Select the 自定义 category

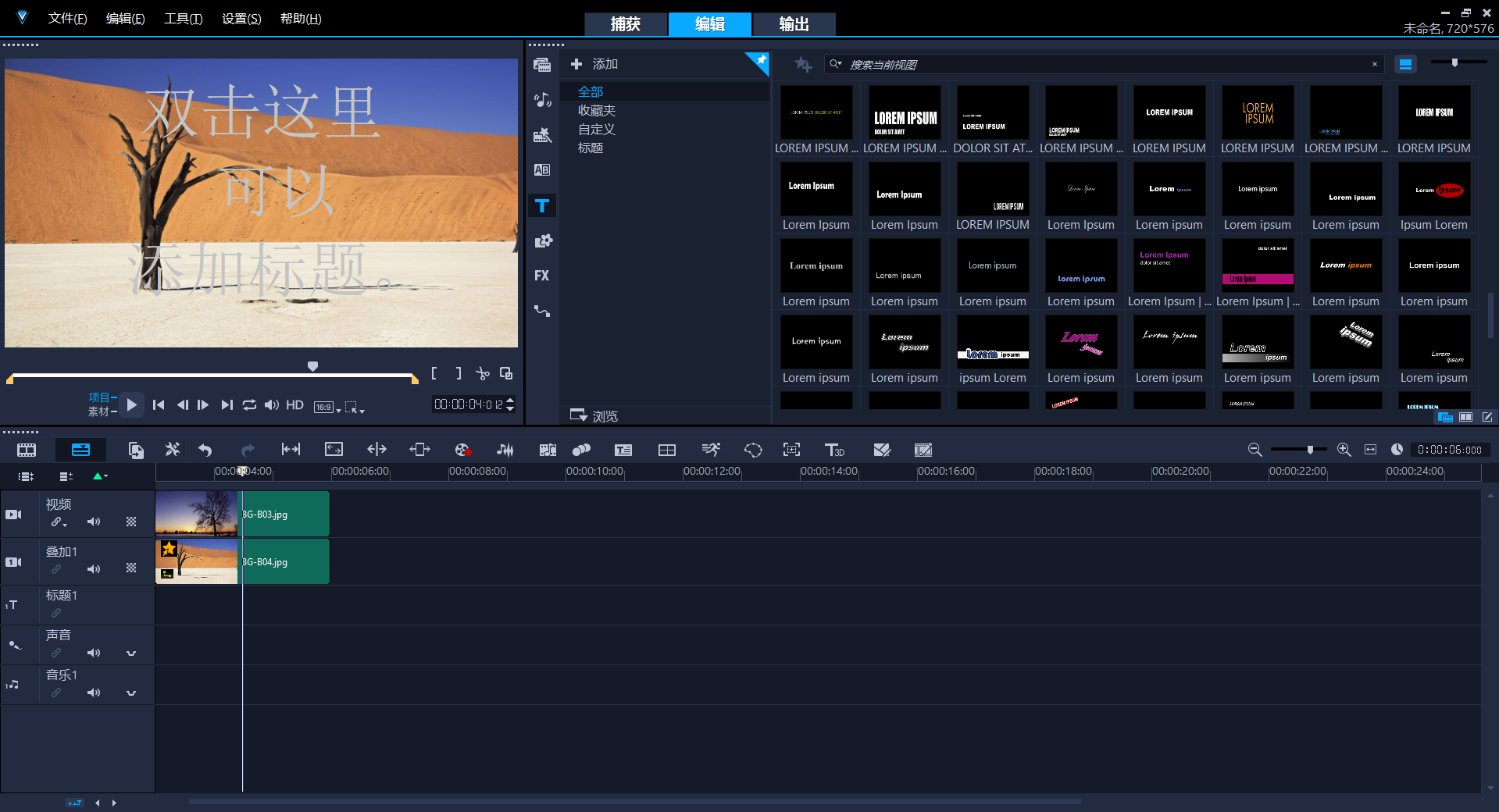(597, 130)
